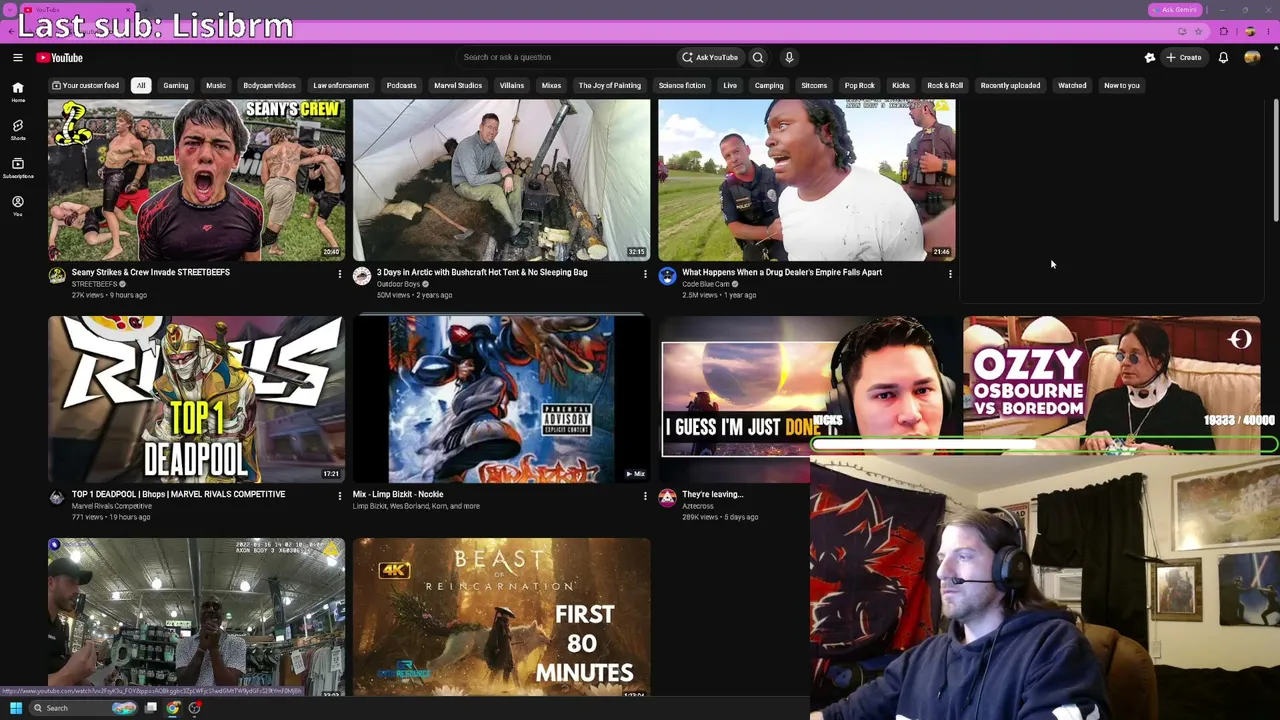This screenshot has width=1280, height=720.
Task: Select The Joy of Painting chip
Action: pos(610,86)
